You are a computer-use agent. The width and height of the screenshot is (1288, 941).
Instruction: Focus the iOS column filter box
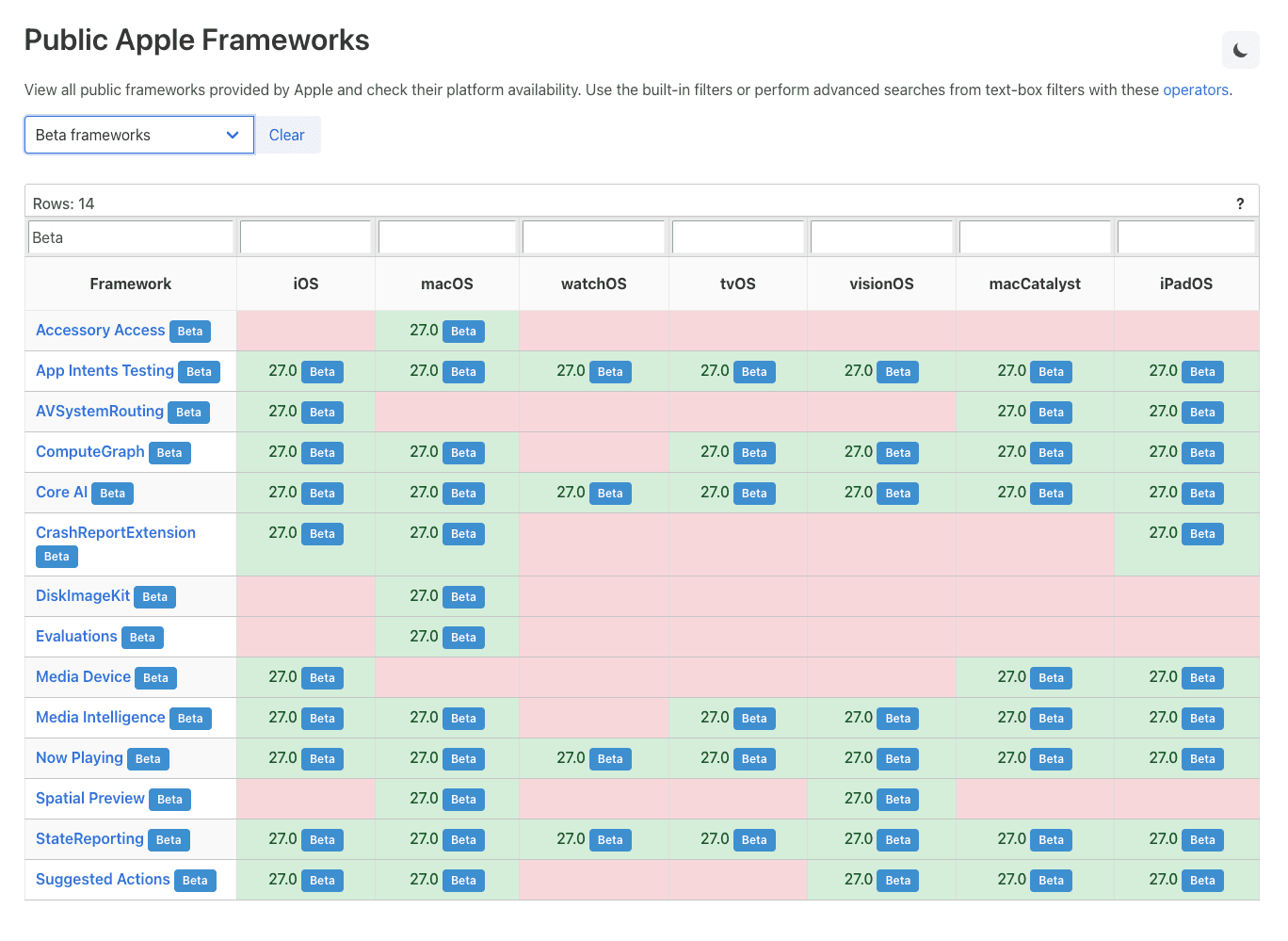coord(306,237)
